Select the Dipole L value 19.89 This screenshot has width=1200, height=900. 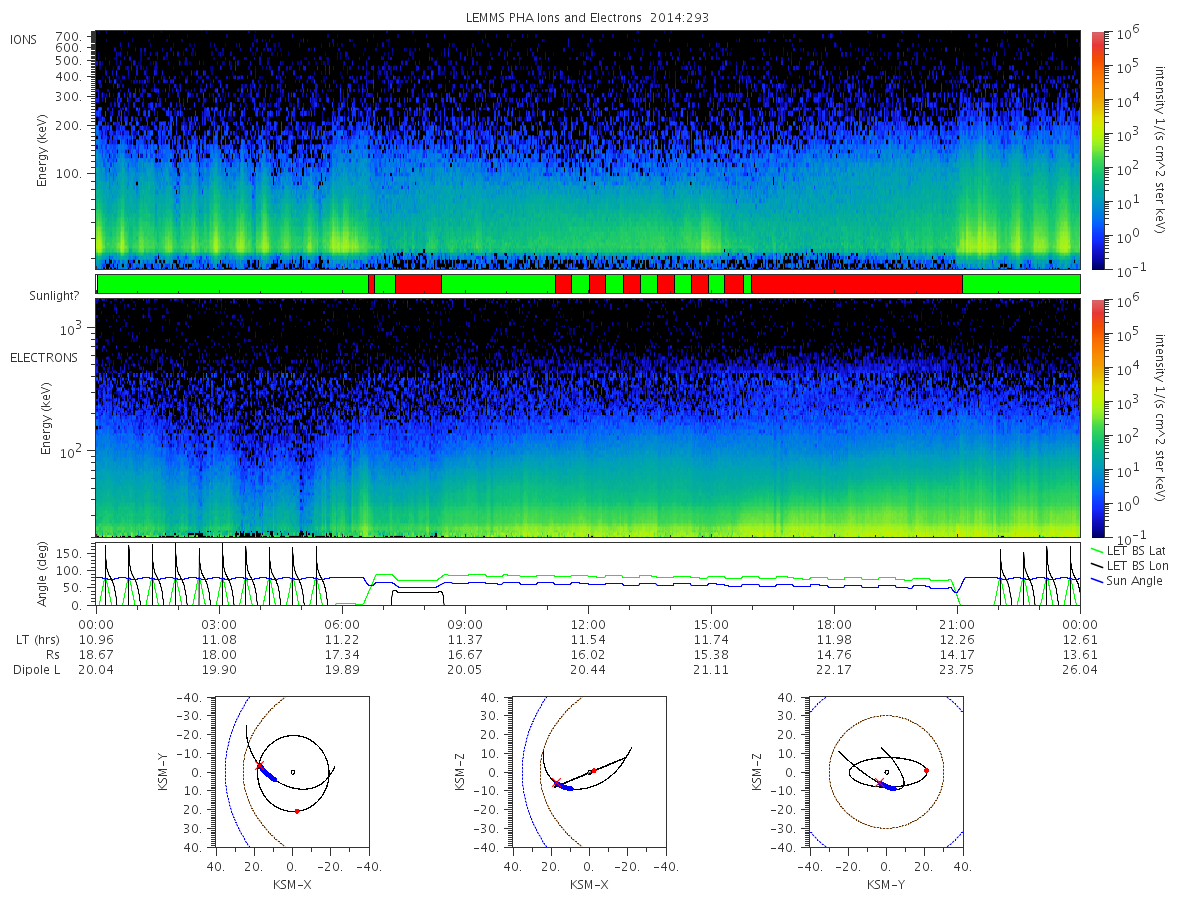click(342, 669)
